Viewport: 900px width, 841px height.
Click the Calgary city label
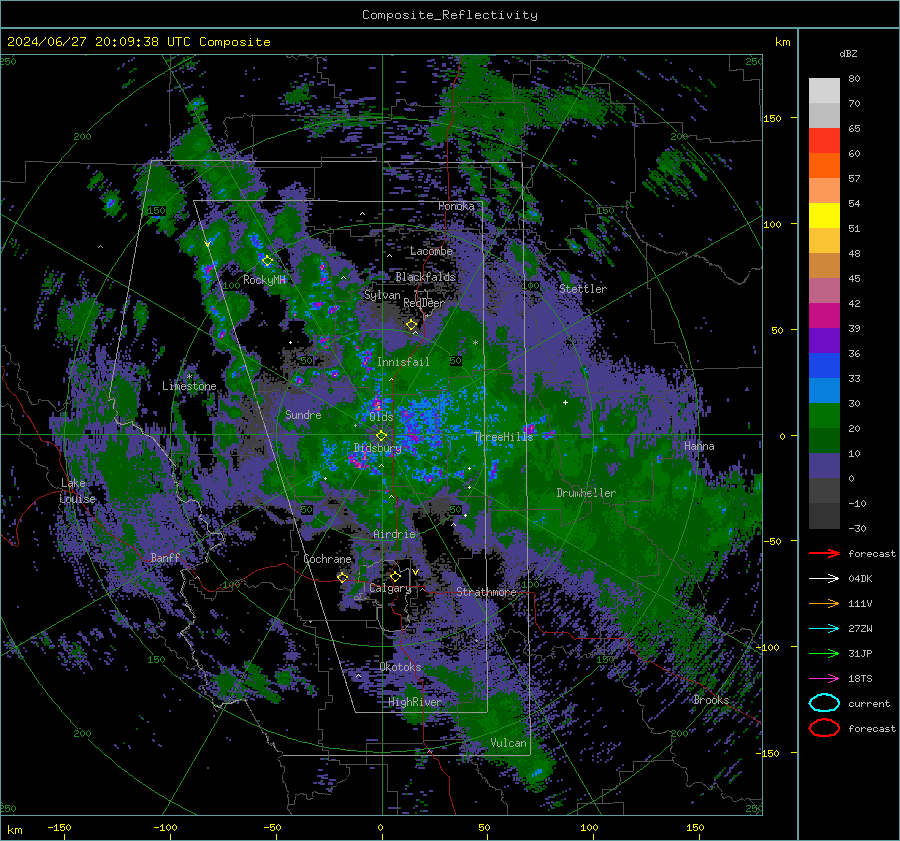coord(390,588)
